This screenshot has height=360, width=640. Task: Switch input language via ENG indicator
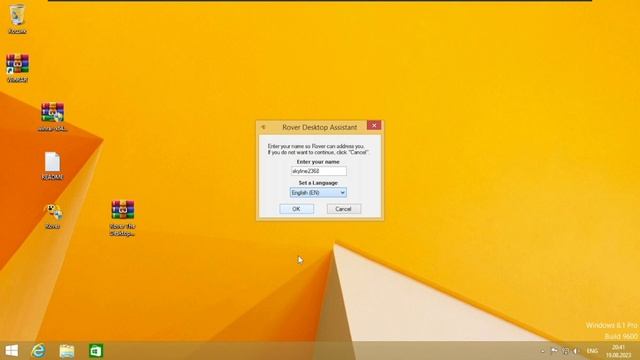pos(592,351)
